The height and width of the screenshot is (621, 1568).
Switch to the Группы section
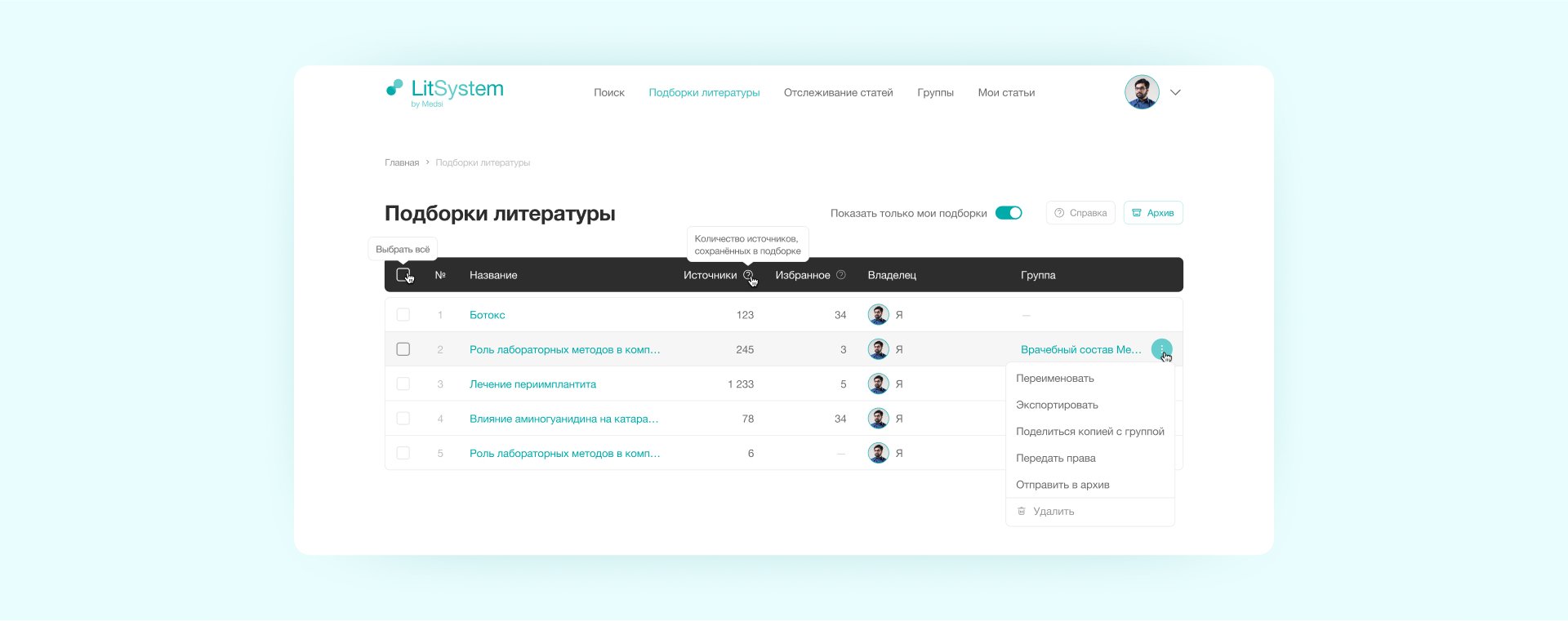pyautogui.click(x=935, y=92)
